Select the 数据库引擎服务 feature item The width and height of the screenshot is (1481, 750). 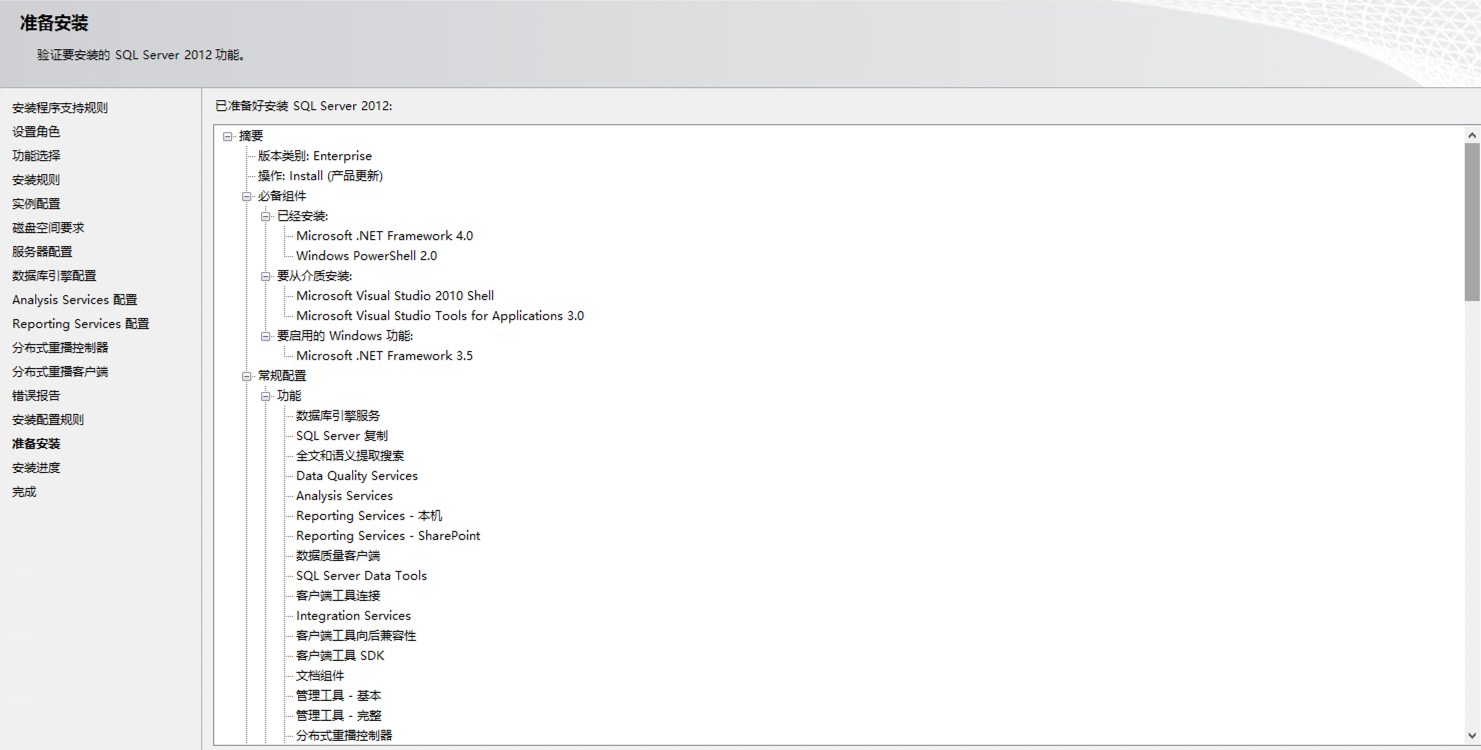click(338, 416)
